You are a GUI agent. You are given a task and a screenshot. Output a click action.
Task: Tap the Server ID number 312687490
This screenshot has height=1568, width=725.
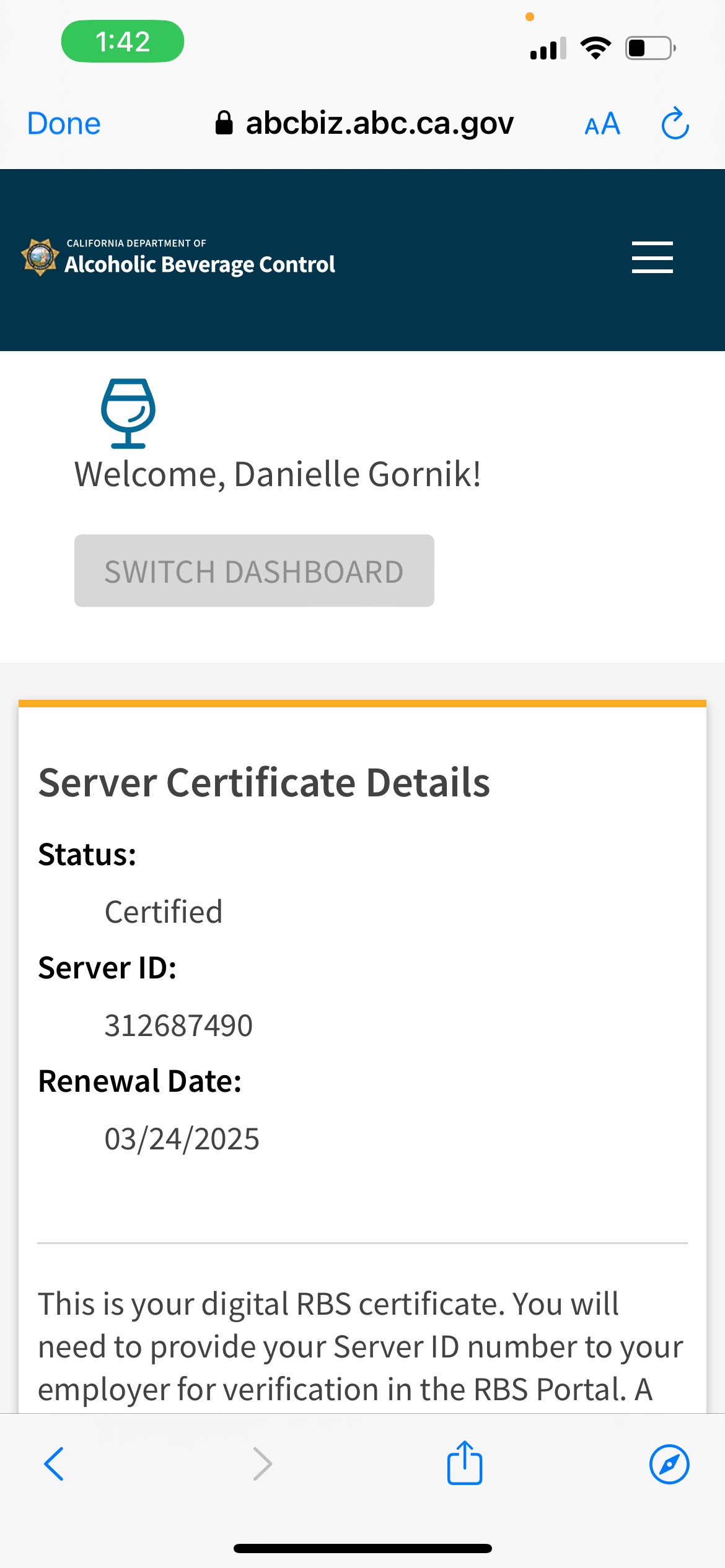178,1025
